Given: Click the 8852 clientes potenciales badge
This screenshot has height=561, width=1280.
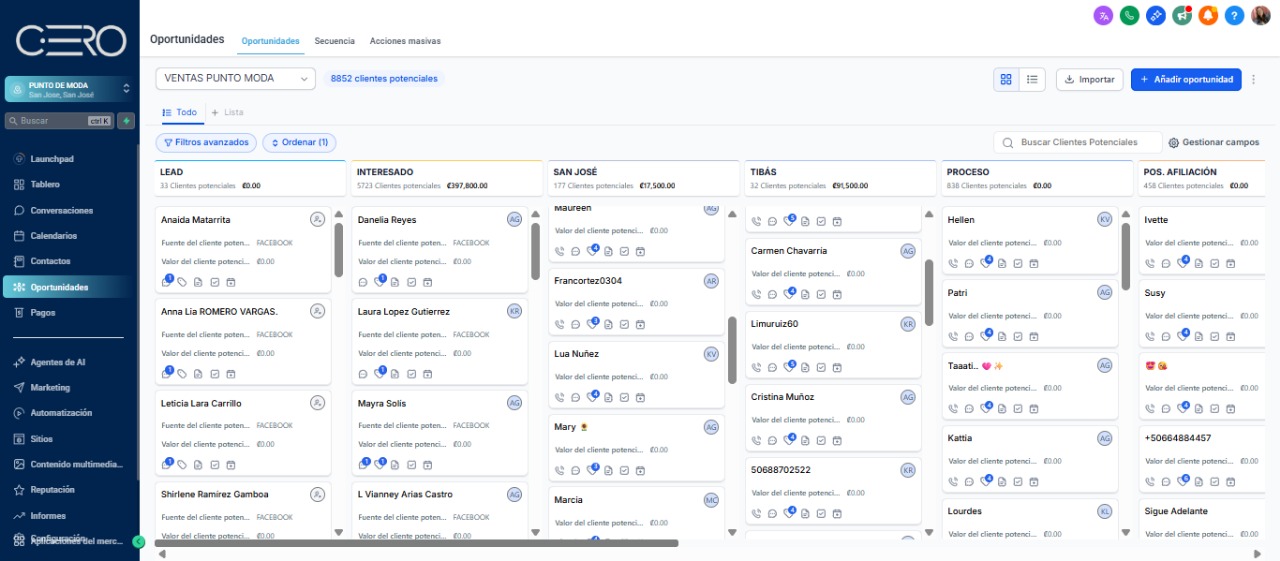Looking at the screenshot, I should click(x=384, y=78).
